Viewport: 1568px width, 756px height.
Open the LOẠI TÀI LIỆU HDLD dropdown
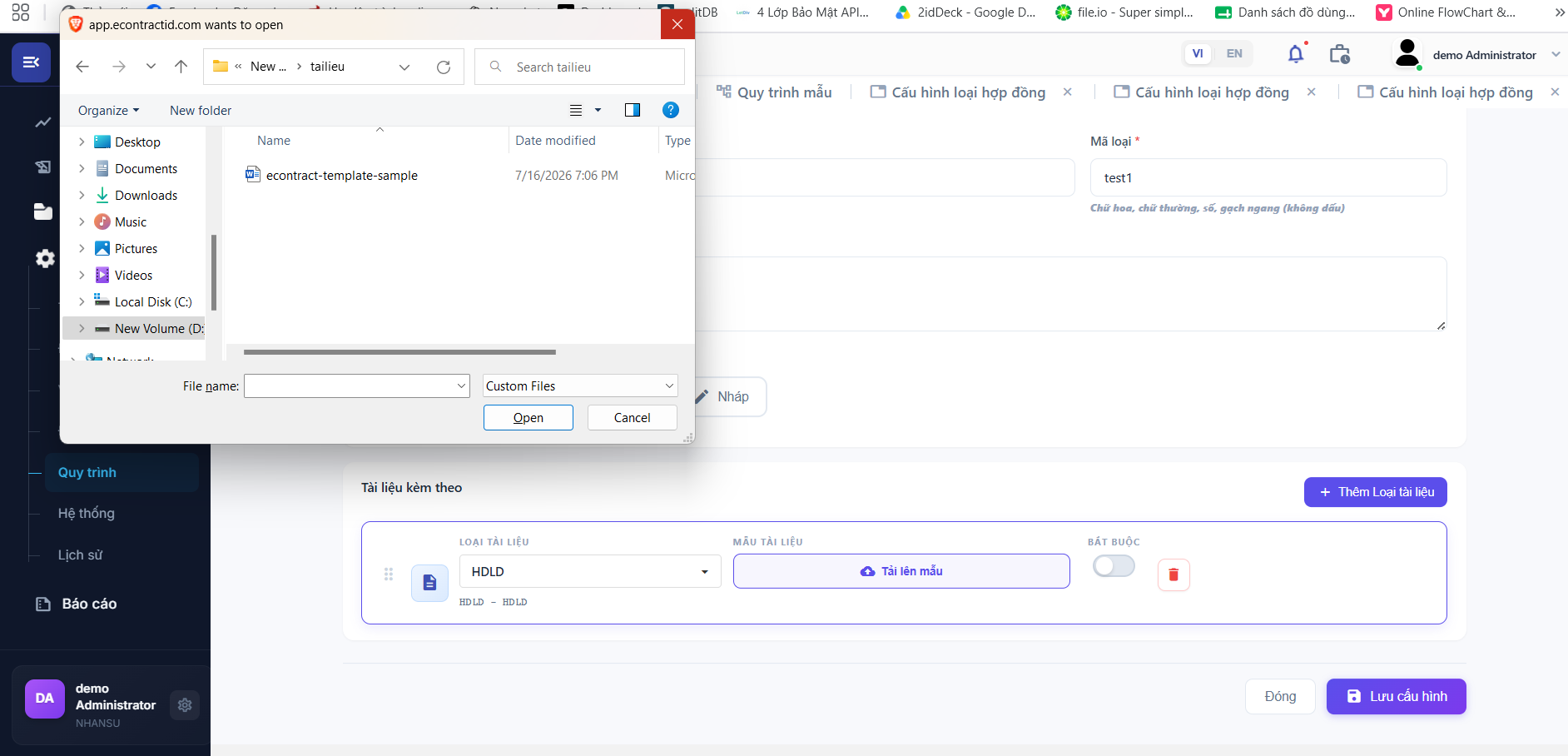click(590, 571)
